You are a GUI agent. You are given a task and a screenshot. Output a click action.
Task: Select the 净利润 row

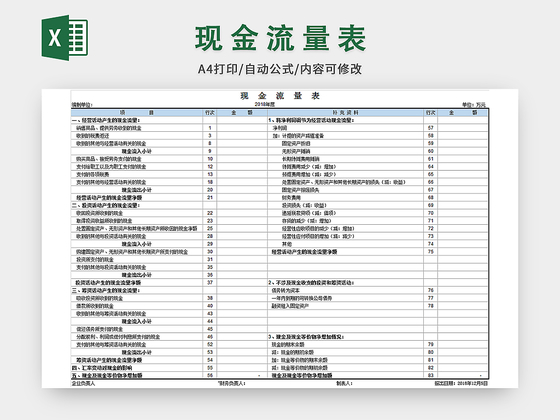pyautogui.click(x=280, y=128)
